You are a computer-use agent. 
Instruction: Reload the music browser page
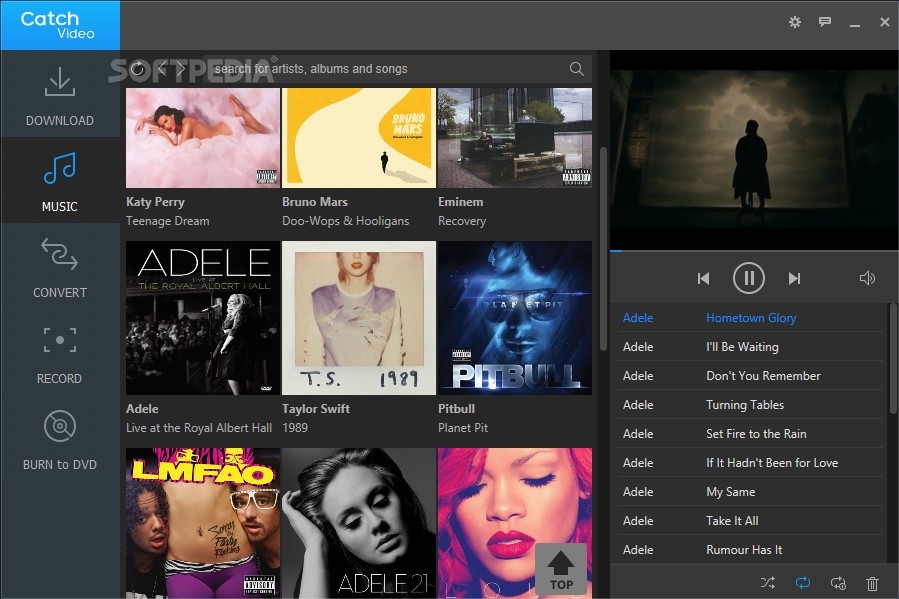[x=138, y=69]
